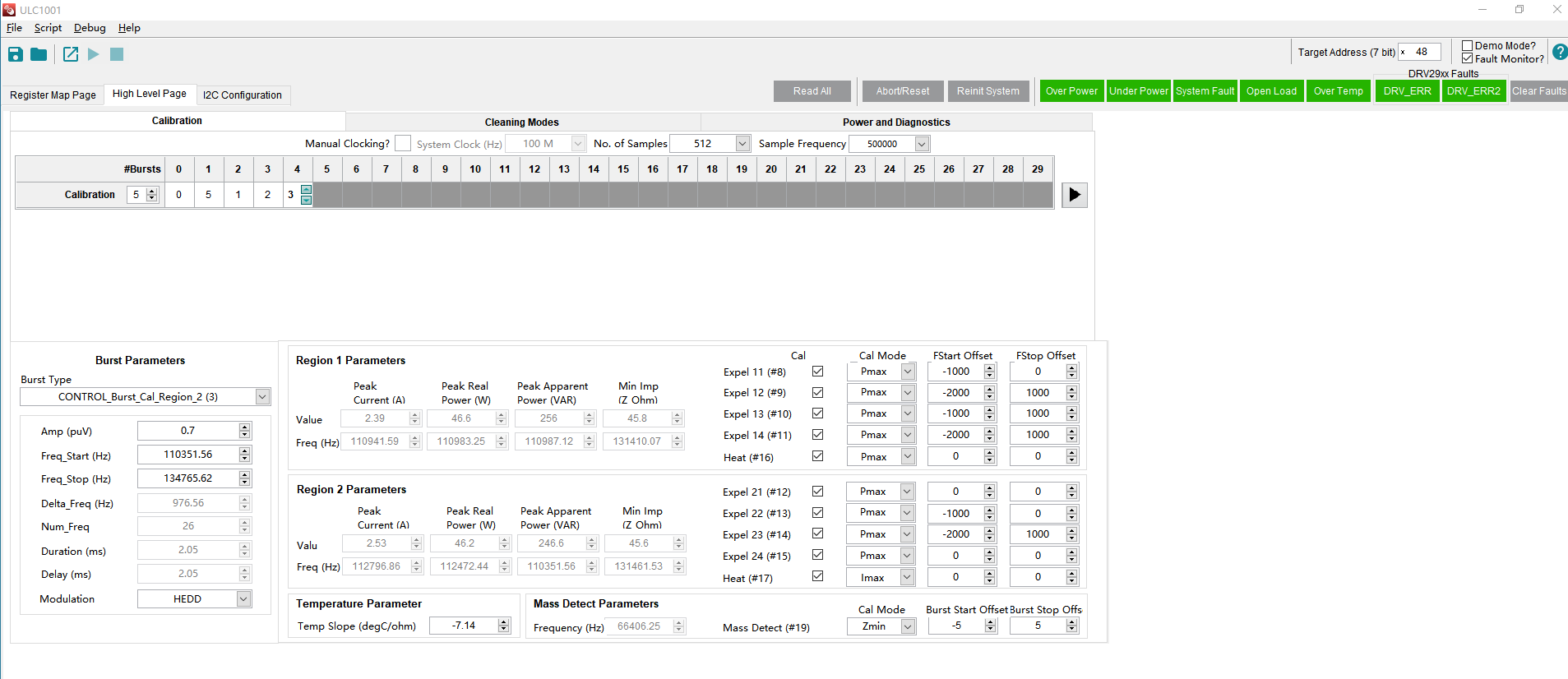1568x679 pixels.
Task: Click Burst Start Offset field showing -5
Action: pos(957,626)
